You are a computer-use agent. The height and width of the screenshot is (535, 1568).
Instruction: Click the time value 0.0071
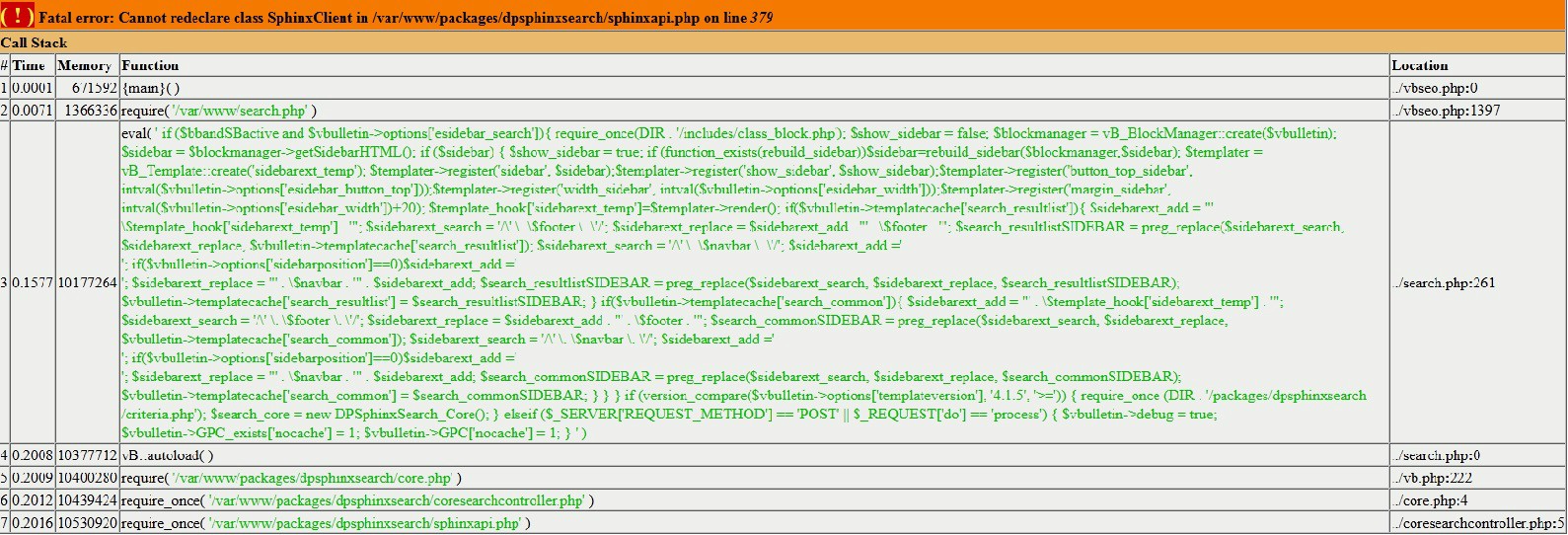coord(32,111)
